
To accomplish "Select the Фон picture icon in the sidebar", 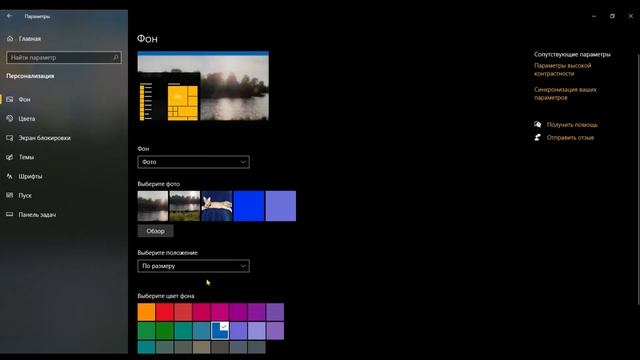I will pos(10,99).
